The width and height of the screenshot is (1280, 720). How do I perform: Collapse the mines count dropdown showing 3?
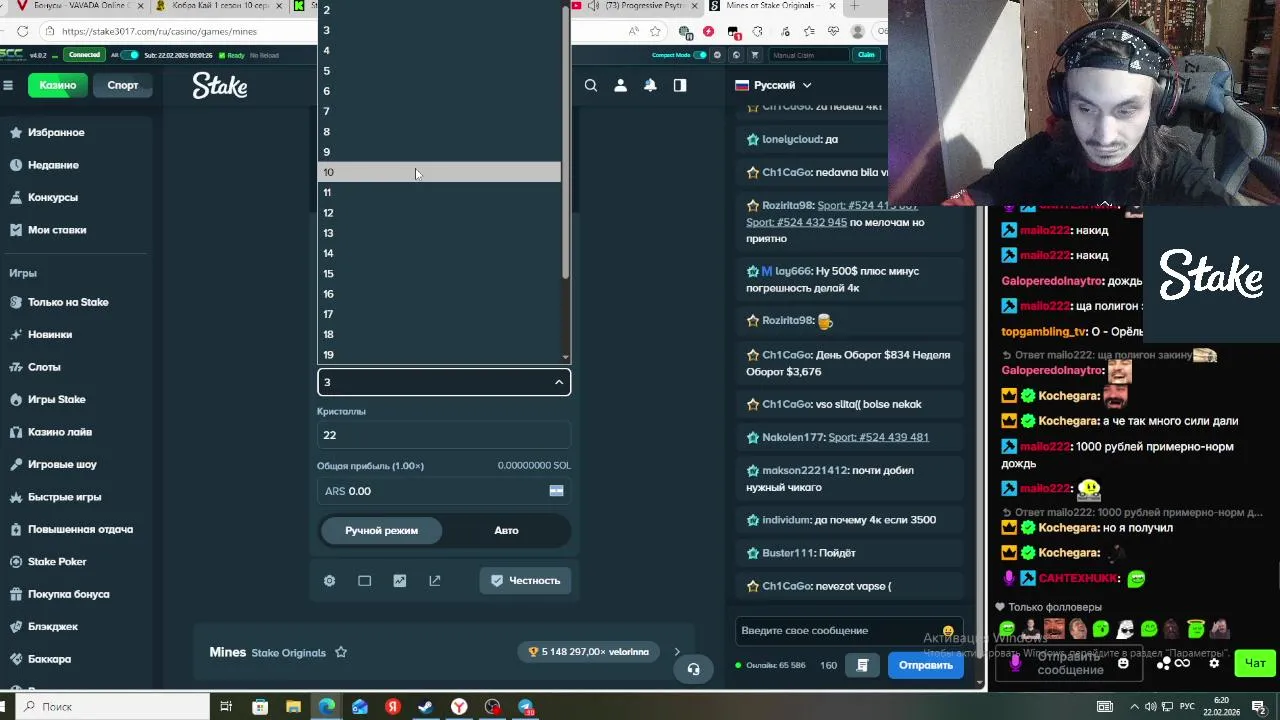point(444,382)
